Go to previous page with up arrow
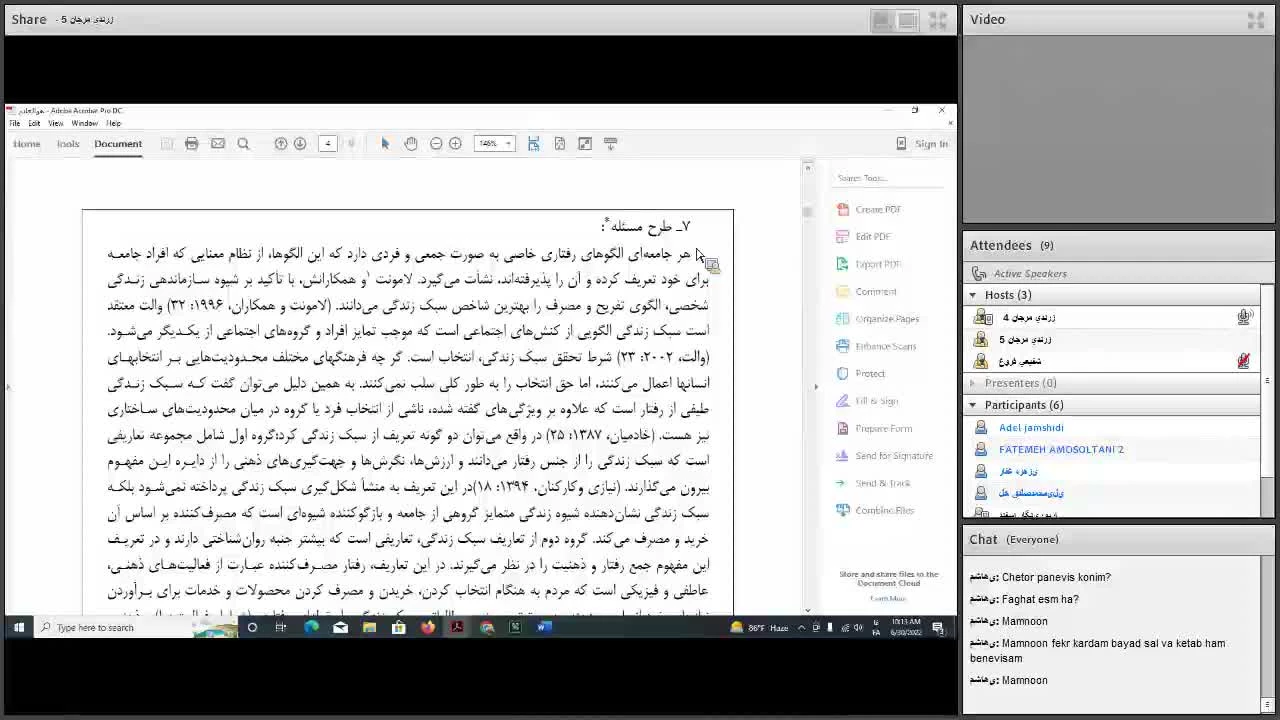Screen dimensions: 1280x720 pyautogui.click(x=281, y=144)
